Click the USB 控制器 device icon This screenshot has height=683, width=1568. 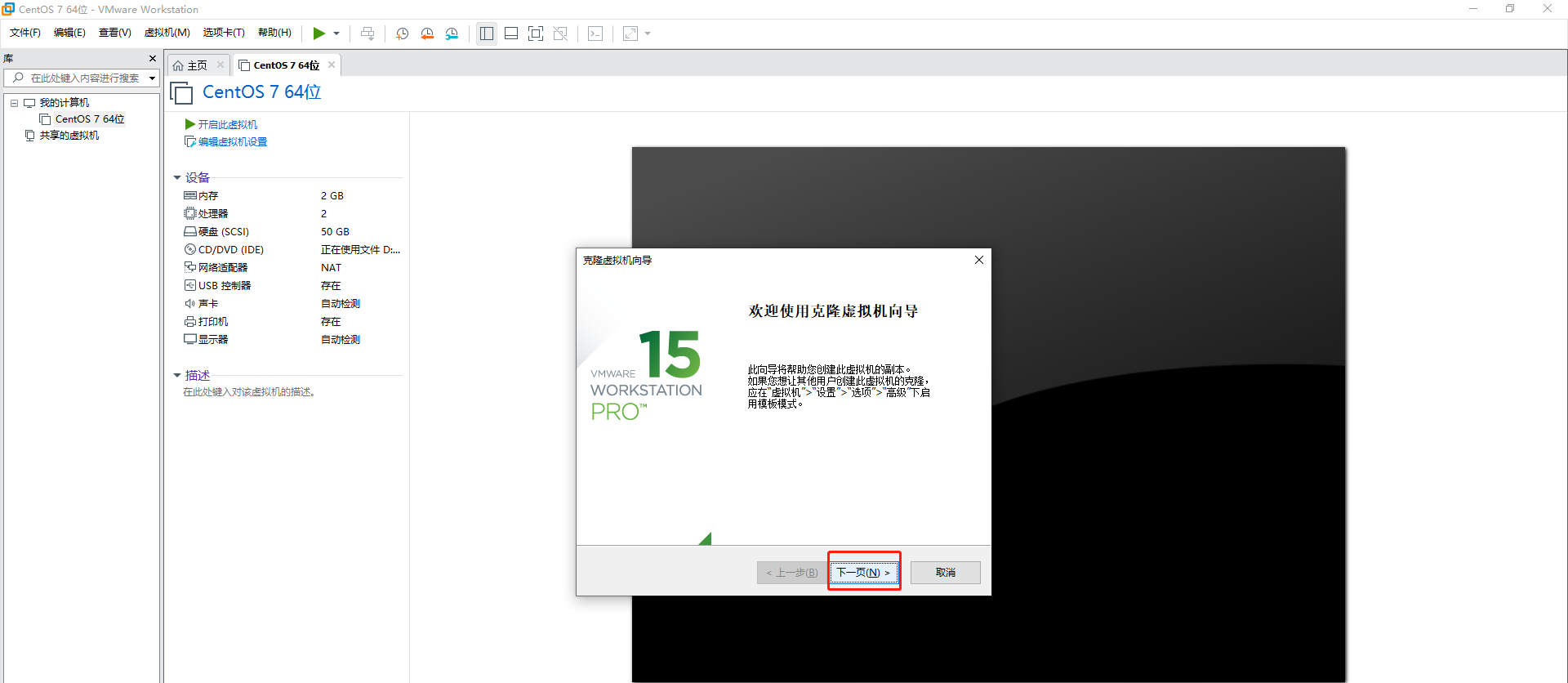point(190,286)
